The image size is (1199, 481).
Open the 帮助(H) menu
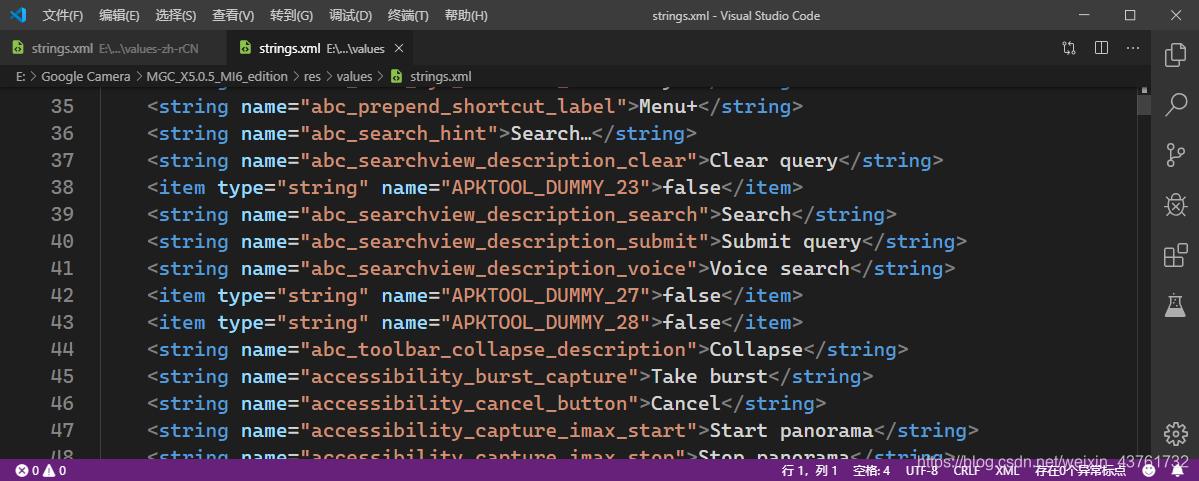pos(466,15)
